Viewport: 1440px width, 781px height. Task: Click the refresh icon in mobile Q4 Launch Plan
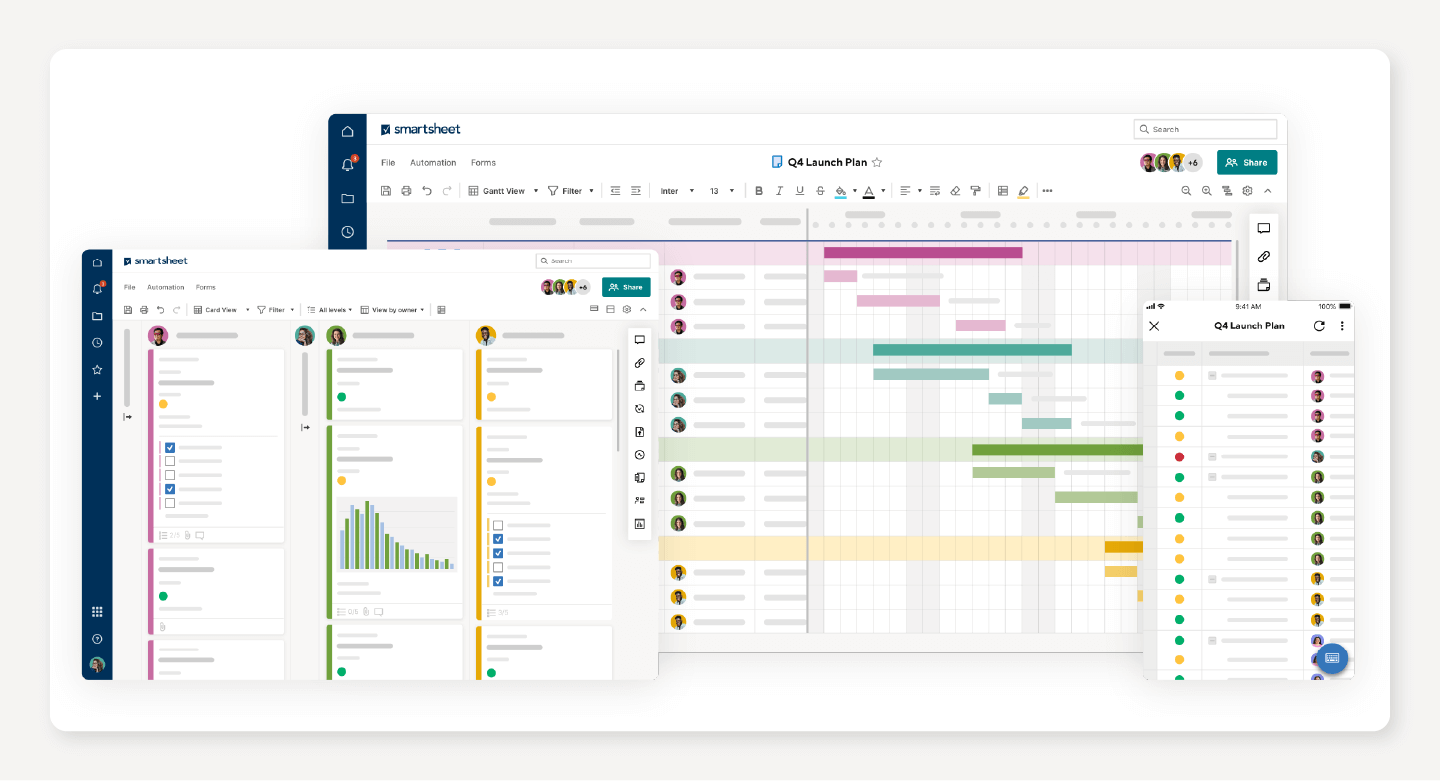(1319, 326)
